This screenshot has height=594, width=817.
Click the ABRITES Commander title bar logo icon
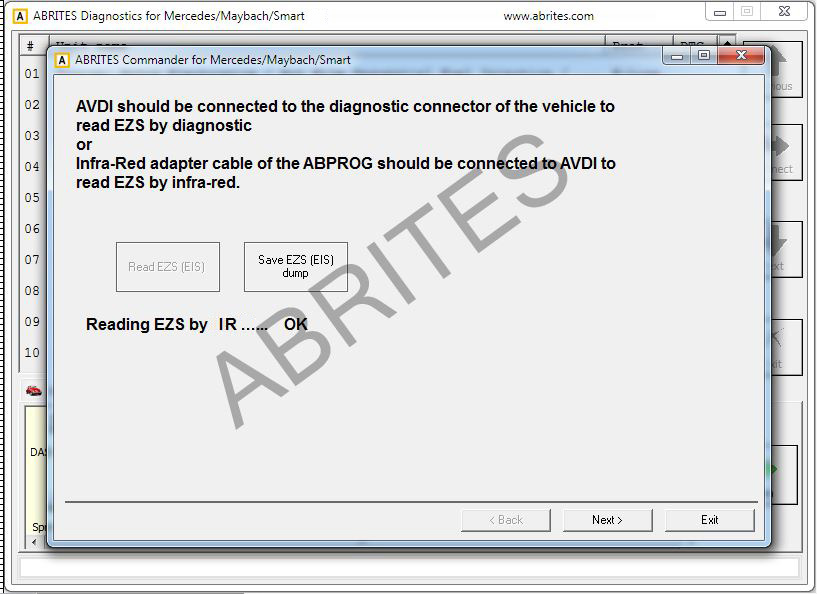[62, 60]
